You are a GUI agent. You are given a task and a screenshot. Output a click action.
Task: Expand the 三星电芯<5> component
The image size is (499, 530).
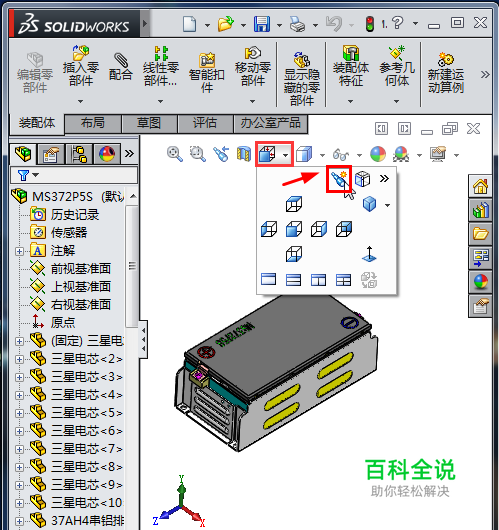[19, 413]
